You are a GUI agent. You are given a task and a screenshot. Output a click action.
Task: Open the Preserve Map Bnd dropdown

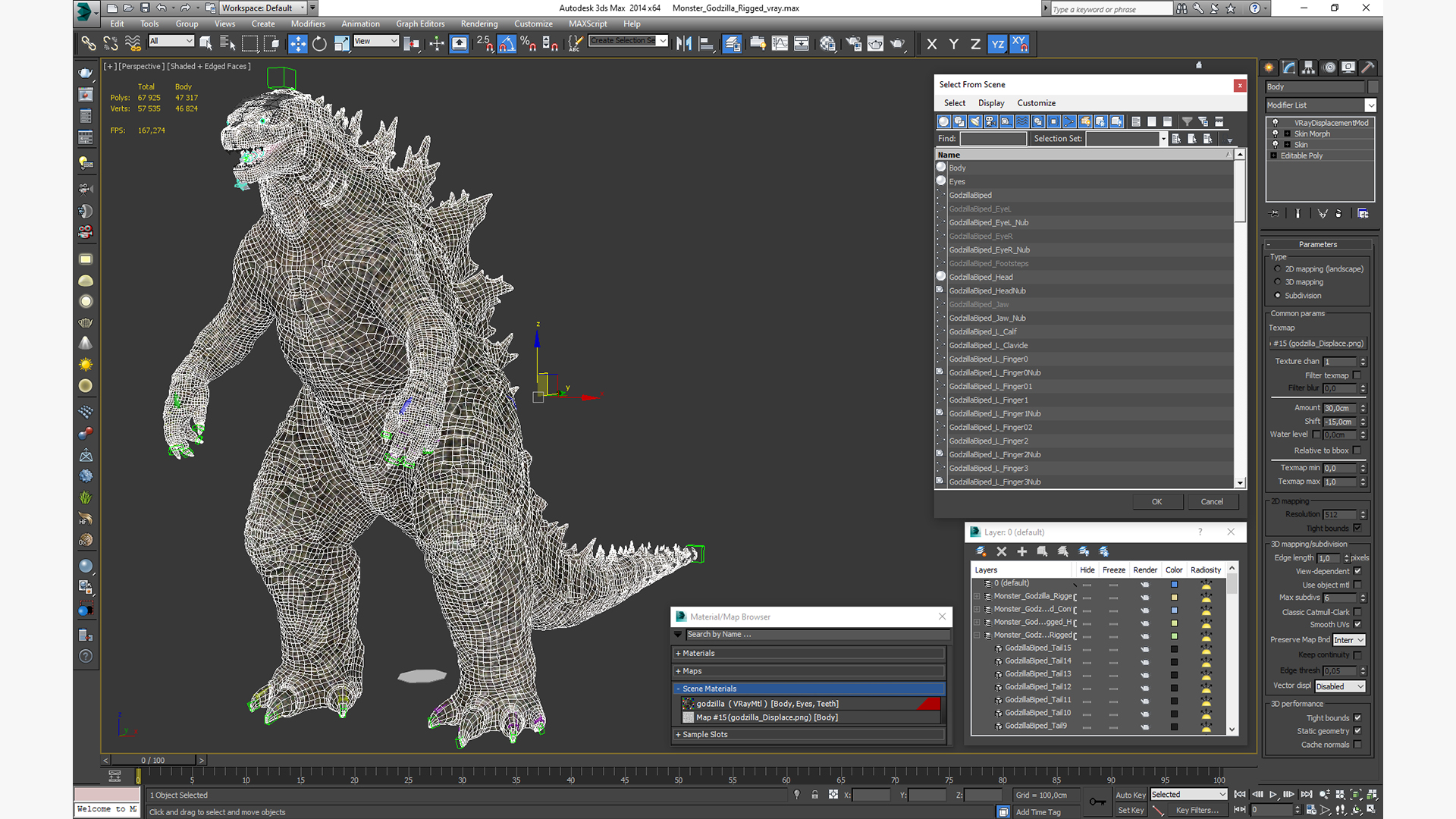point(1349,640)
